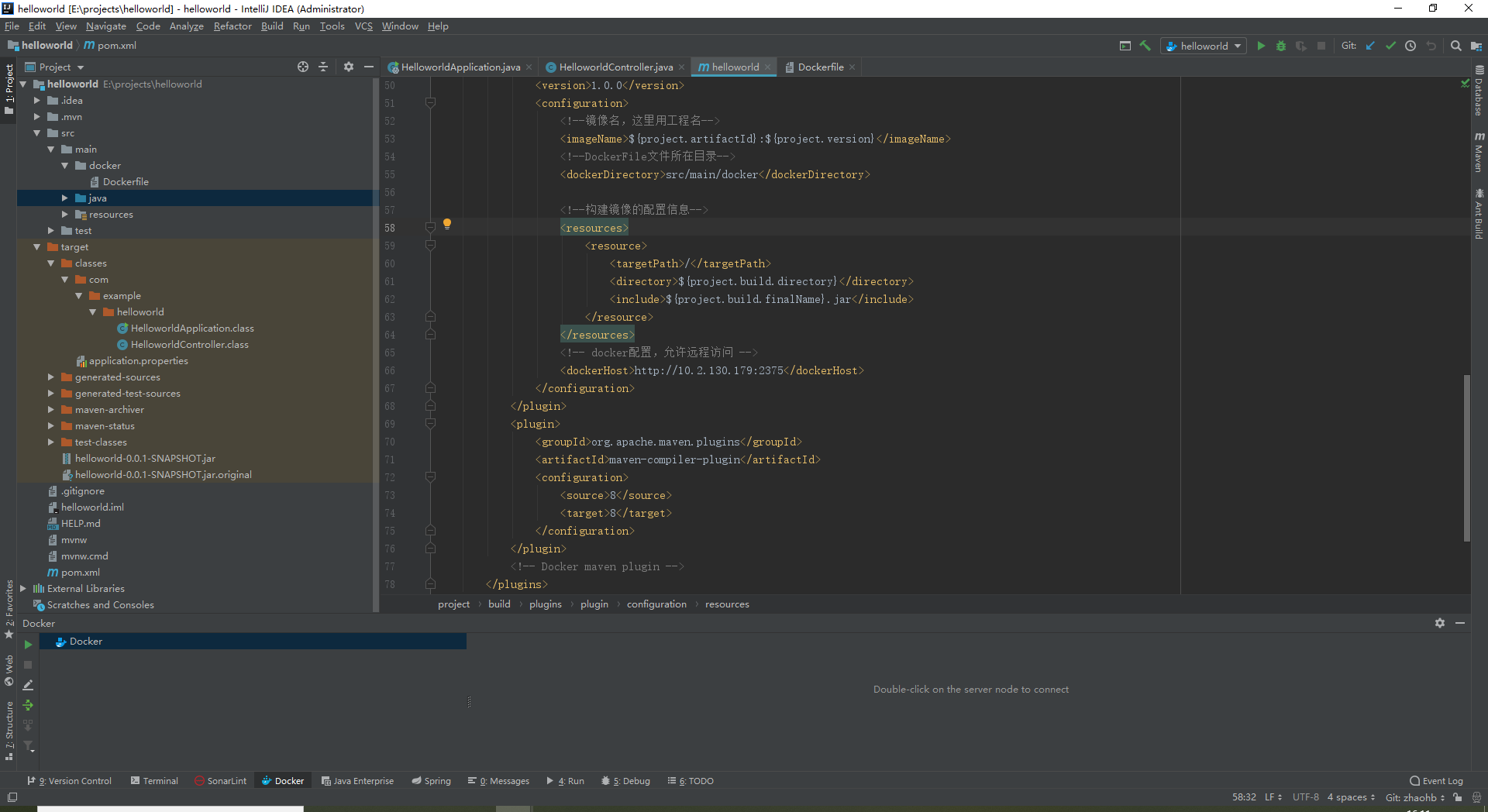Click the intention lightbulb on line 58

click(447, 224)
